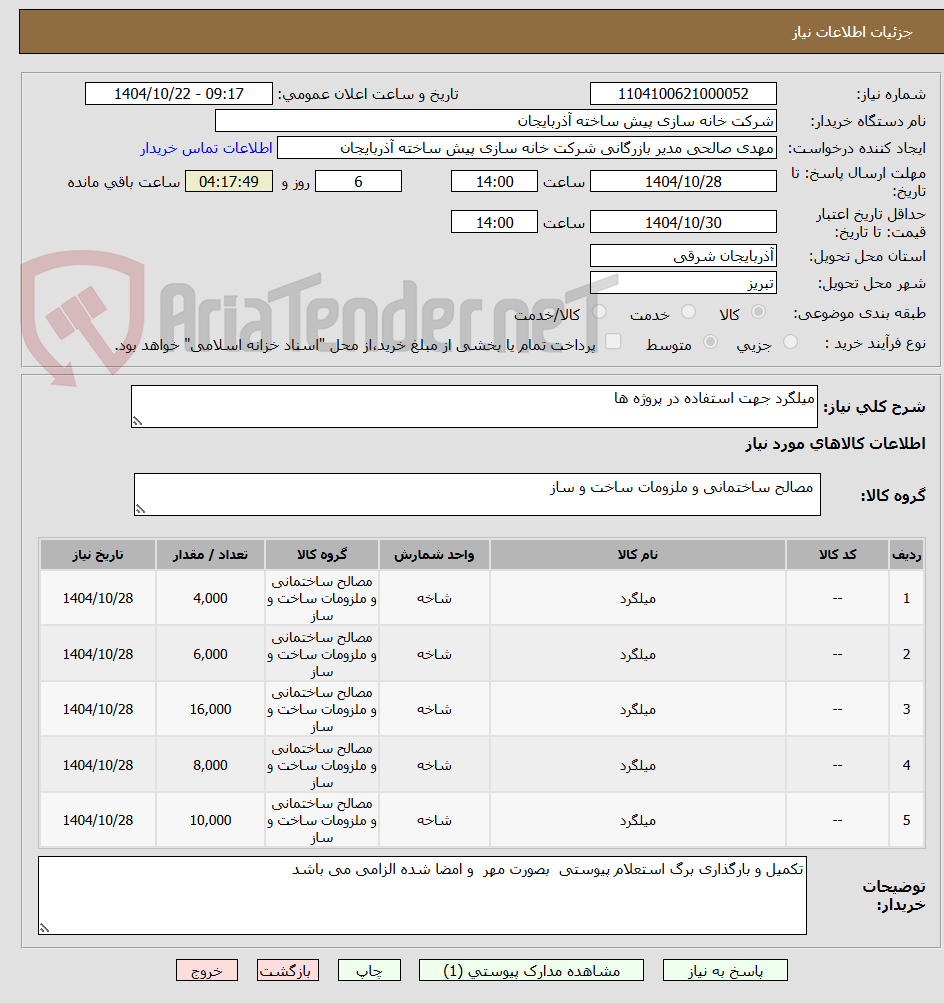Screen dimensions: 944x1003
Task: Select the خدمت radio button
Action: (x=688, y=312)
